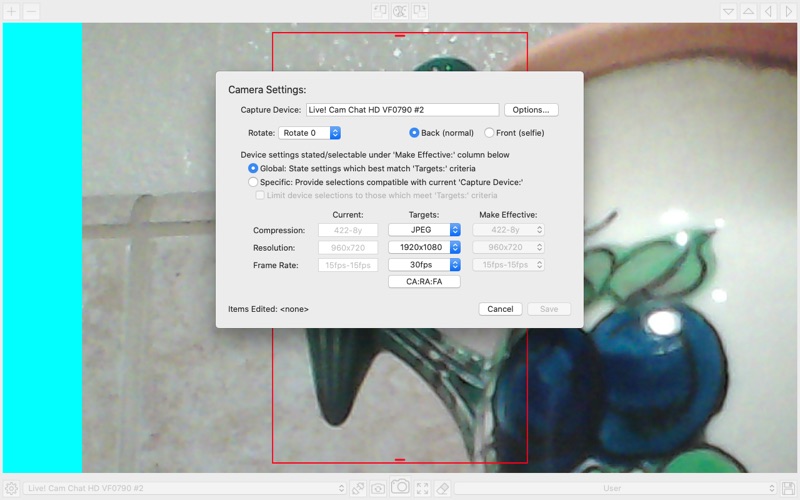
Task: Click the 'Device settings stated/selectable' description text
Action: coord(375,155)
